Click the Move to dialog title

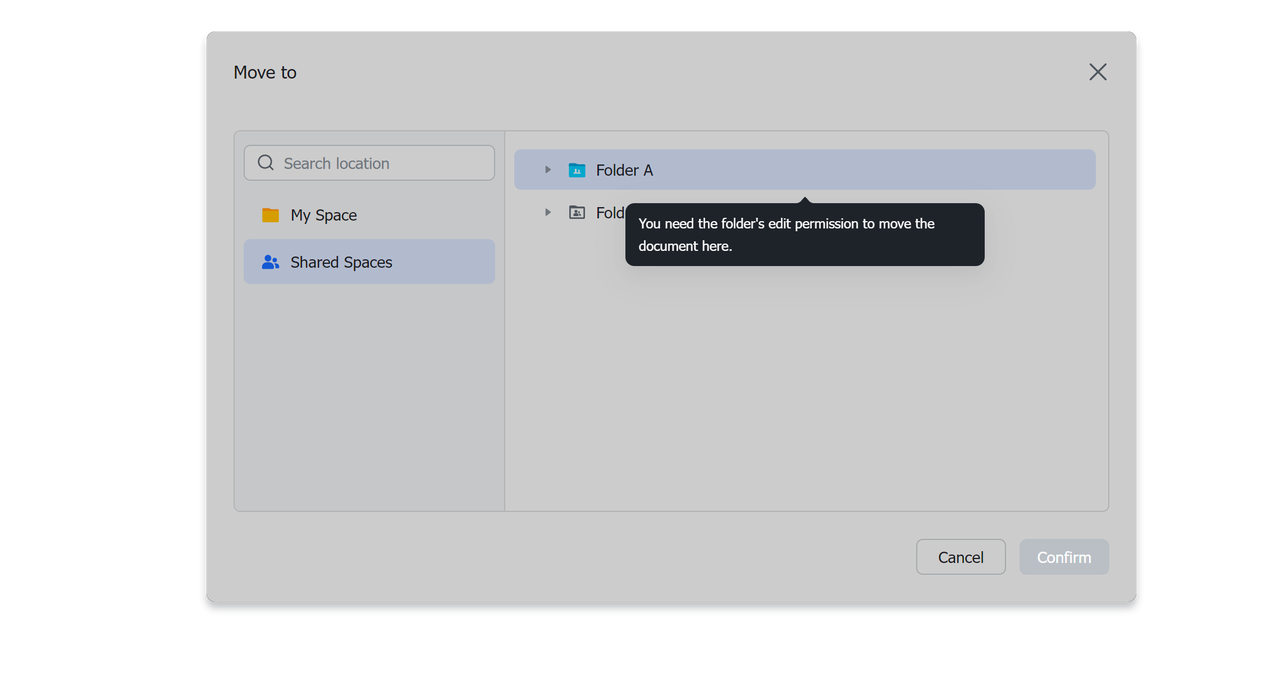click(x=265, y=72)
